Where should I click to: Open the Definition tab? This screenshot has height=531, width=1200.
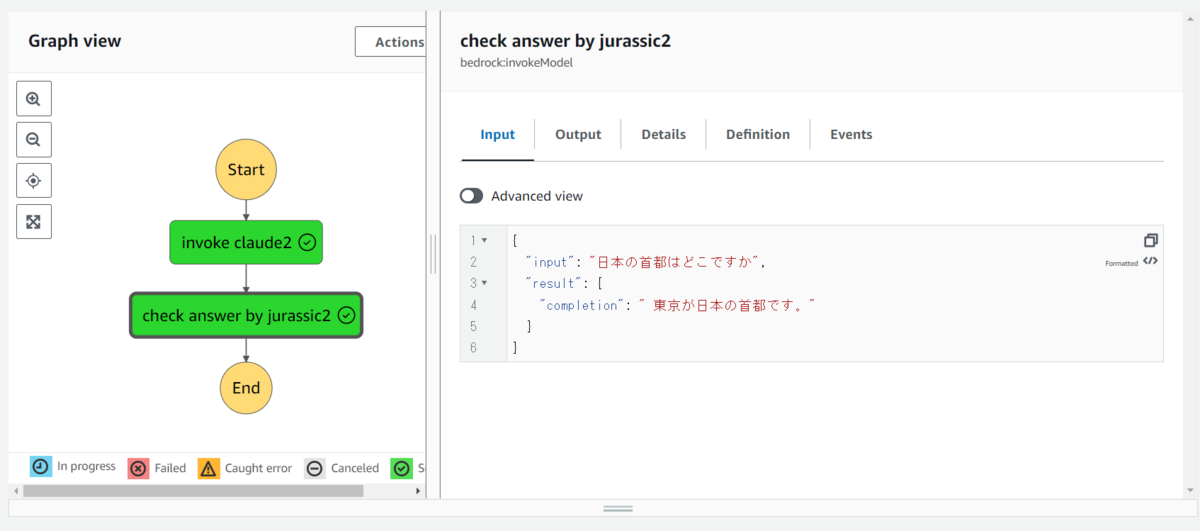coord(758,134)
